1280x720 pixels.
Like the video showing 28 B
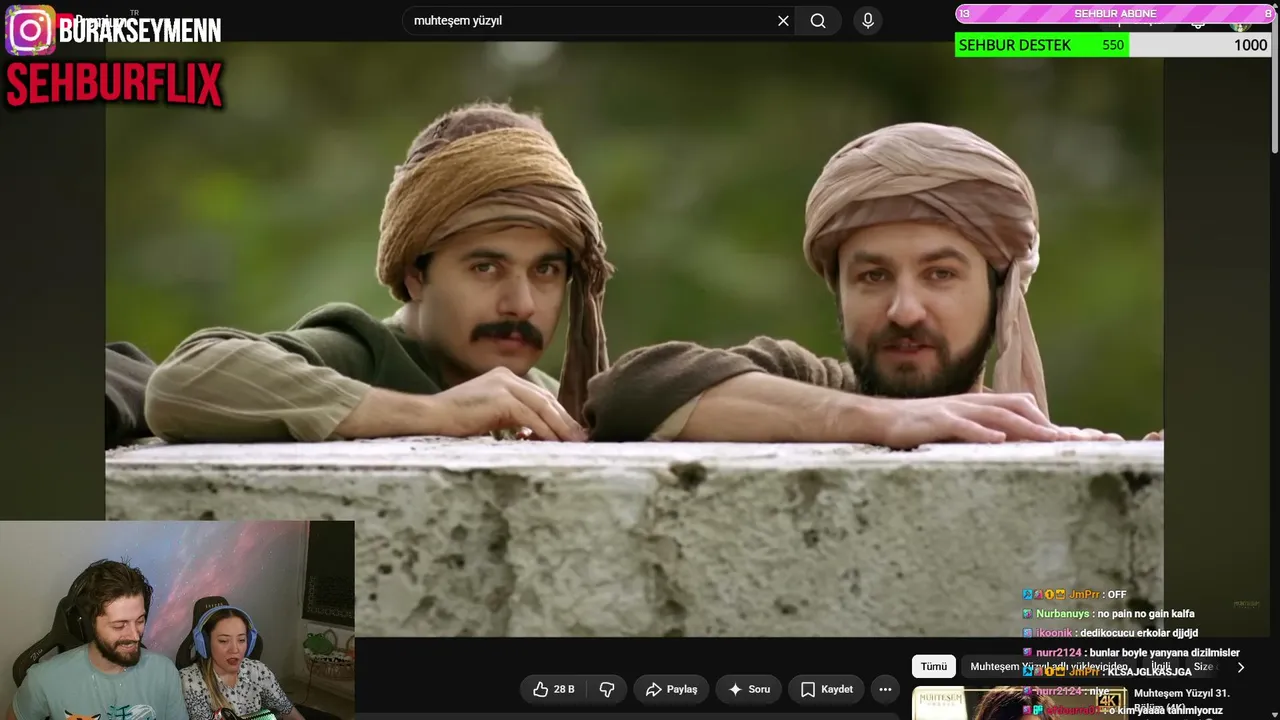[554, 689]
